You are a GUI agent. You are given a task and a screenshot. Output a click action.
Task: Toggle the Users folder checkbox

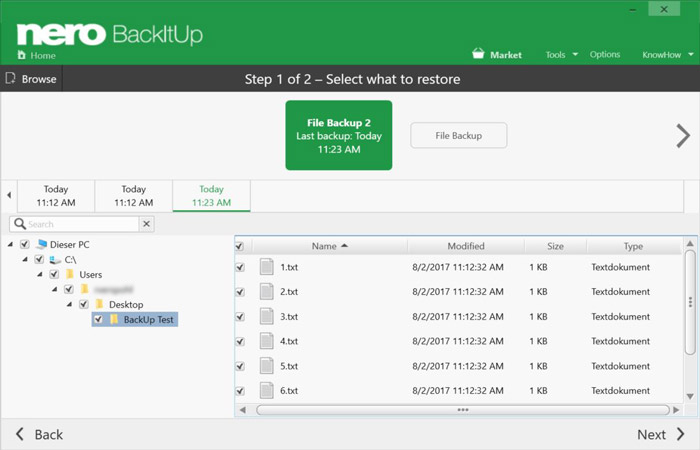tap(54, 274)
